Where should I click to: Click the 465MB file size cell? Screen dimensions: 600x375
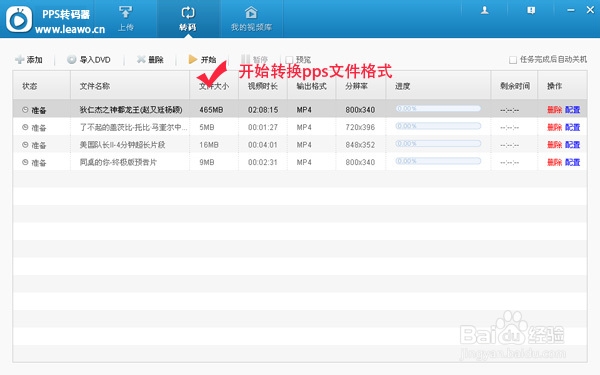point(211,110)
